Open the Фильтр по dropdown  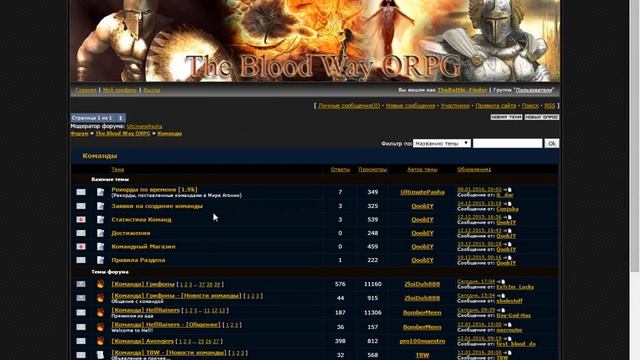point(442,143)
